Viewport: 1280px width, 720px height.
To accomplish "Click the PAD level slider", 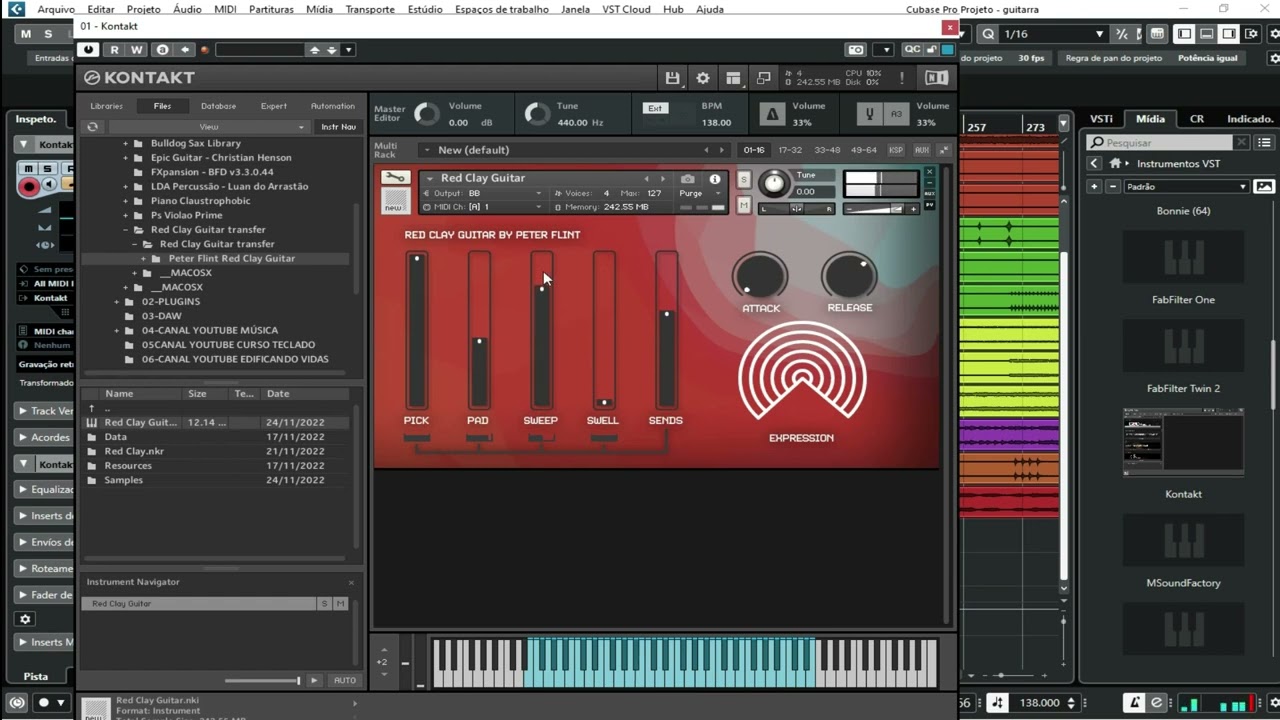I will (x=479, y=330).
